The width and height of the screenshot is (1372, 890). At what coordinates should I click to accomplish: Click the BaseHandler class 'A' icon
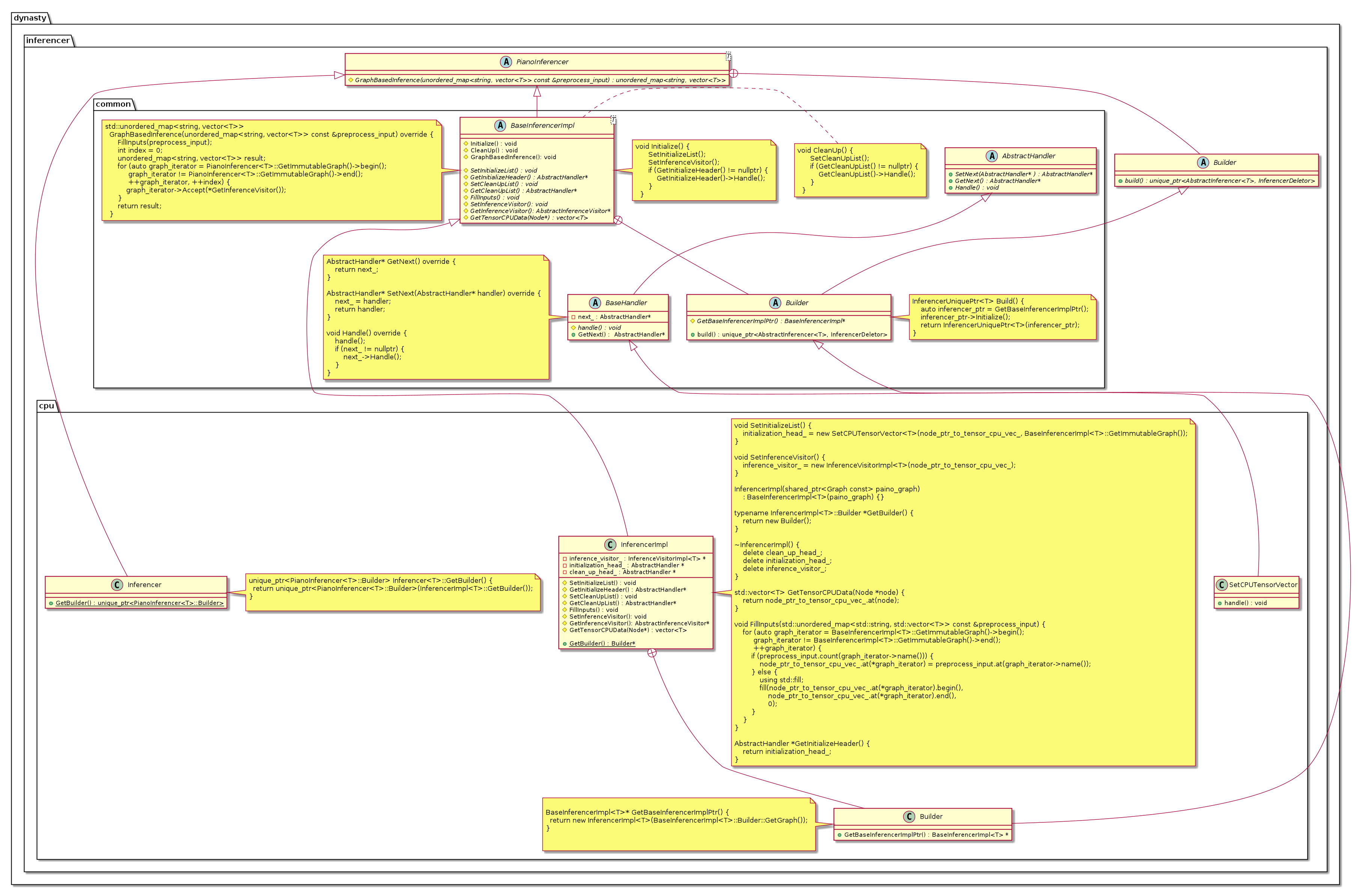(x=595, y=303)
